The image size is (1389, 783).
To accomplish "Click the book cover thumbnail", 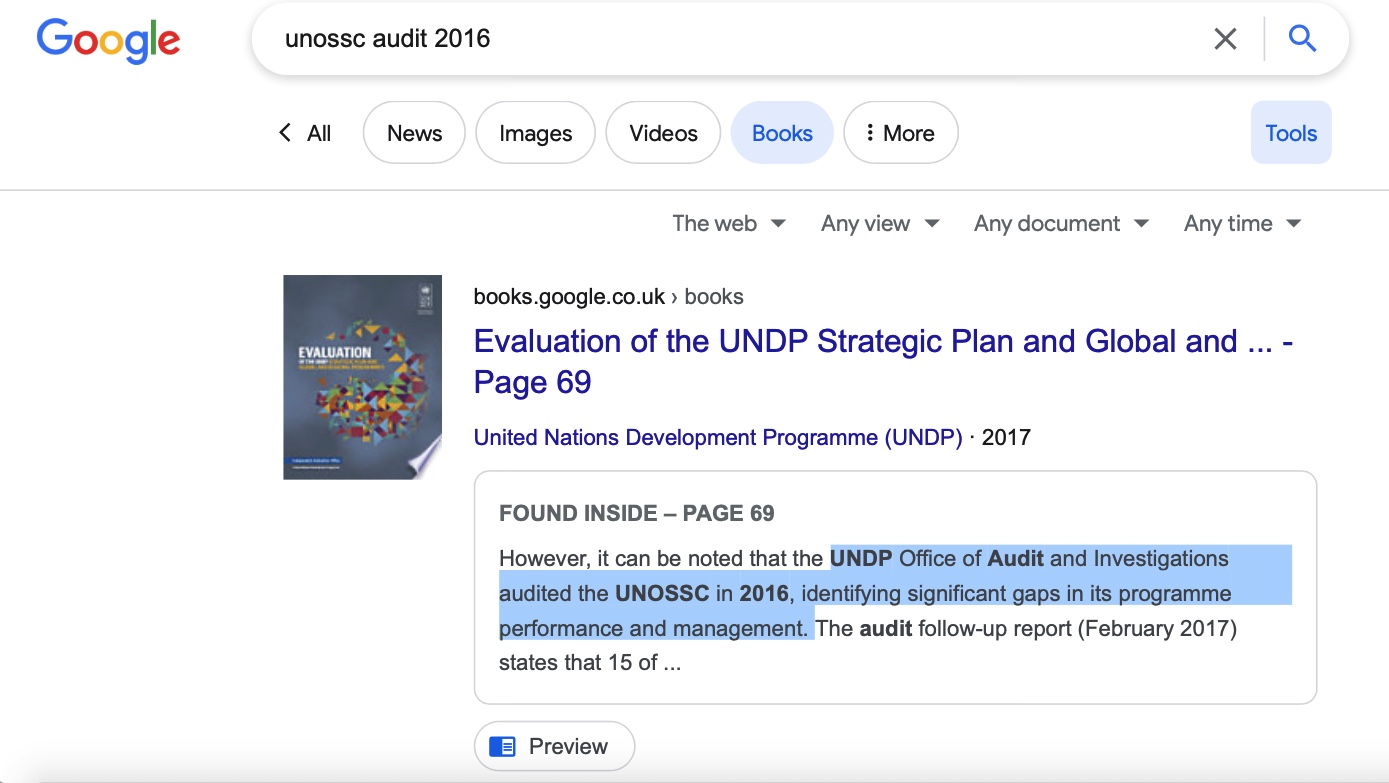I will [x=362, y=377].
